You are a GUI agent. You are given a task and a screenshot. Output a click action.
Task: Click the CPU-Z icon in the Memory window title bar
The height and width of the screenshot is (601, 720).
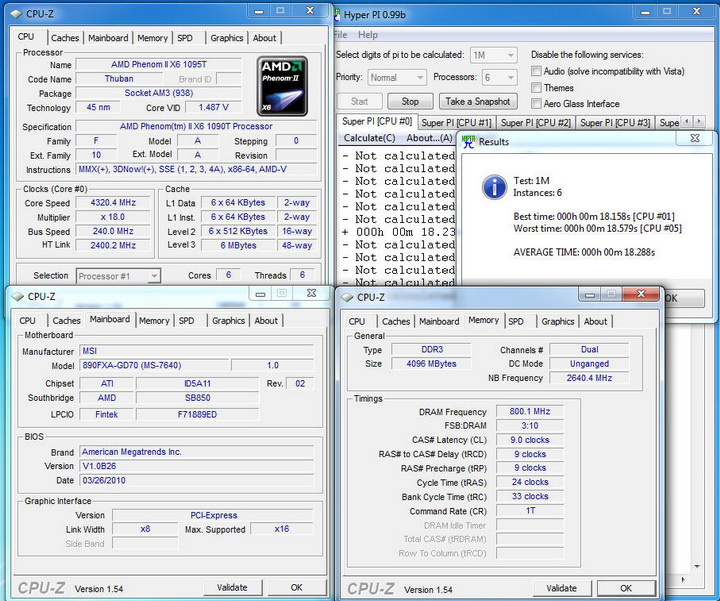[347, 297]
